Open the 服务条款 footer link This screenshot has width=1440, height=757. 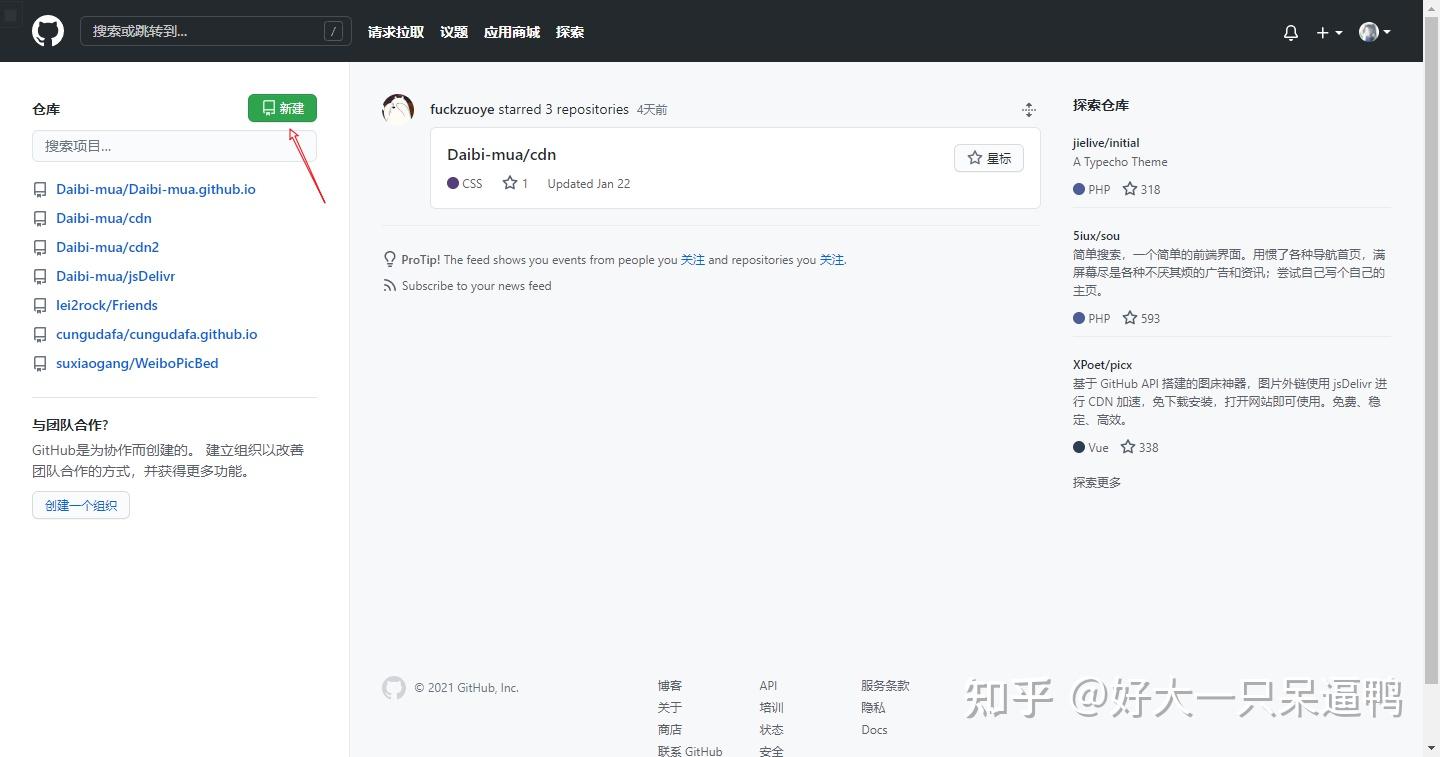click(x=885, y=686)
